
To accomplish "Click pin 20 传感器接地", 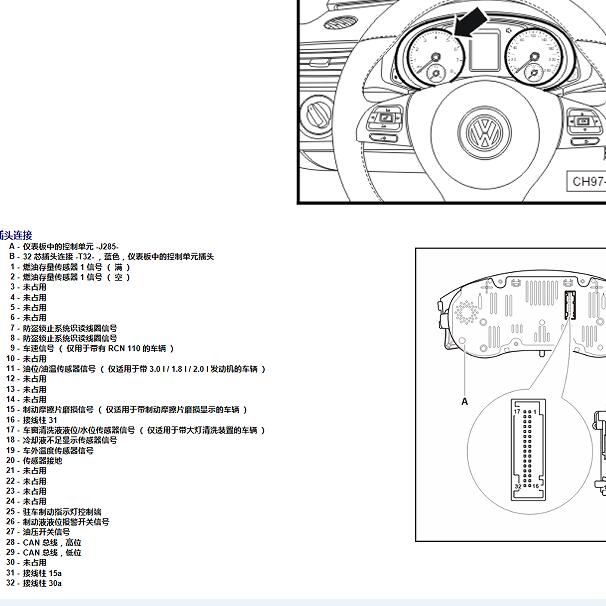I will 34,460.
